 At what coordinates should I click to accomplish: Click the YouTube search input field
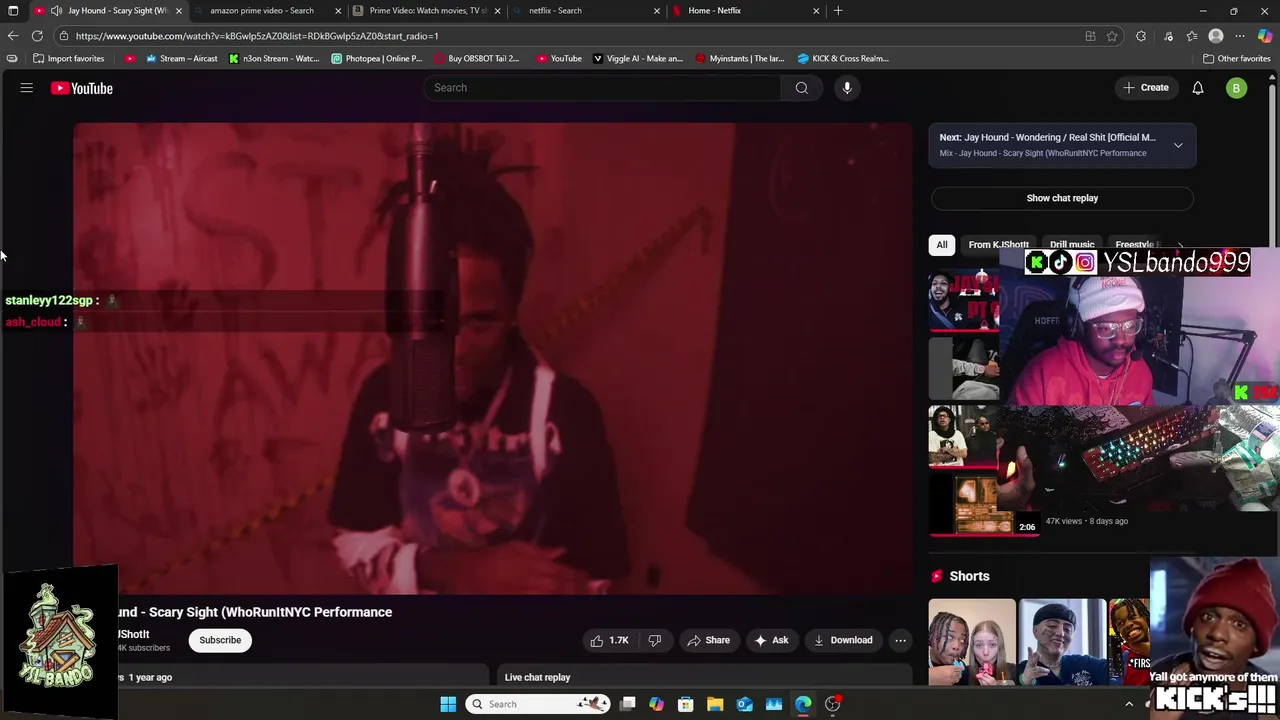pos(603,88)
